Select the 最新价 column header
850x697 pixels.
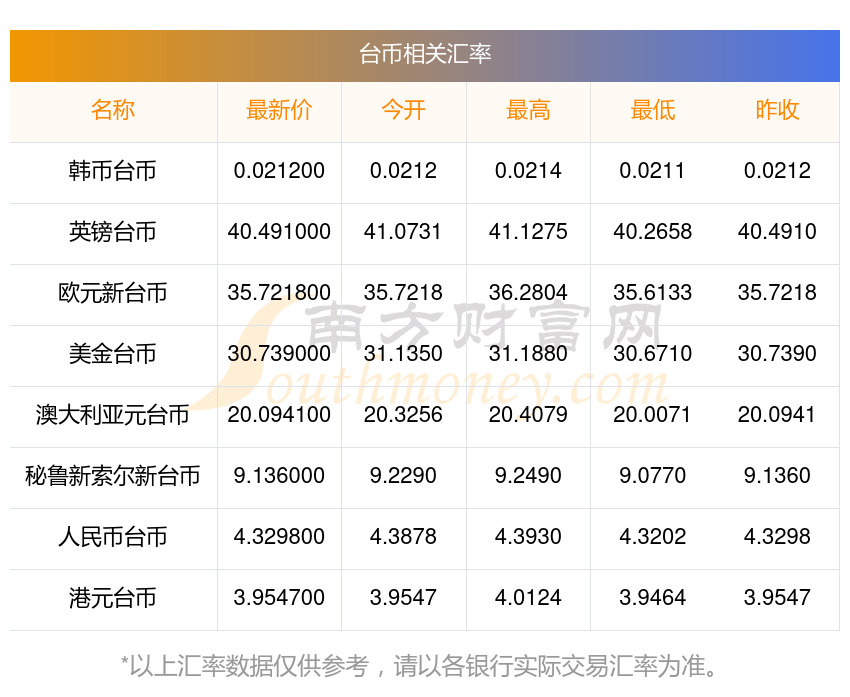279,110
